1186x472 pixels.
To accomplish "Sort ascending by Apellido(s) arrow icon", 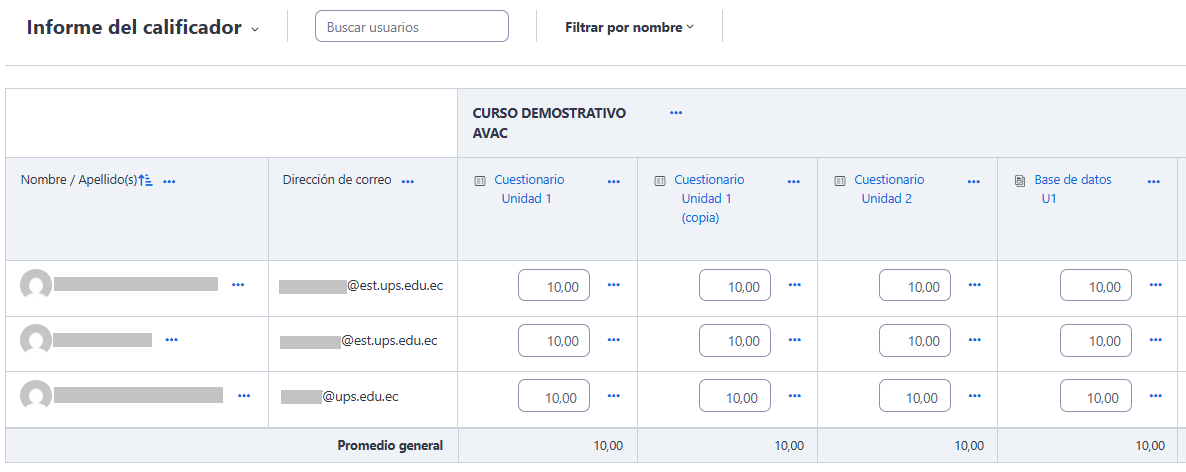I will pyautogui.click(x=146, y=180).
